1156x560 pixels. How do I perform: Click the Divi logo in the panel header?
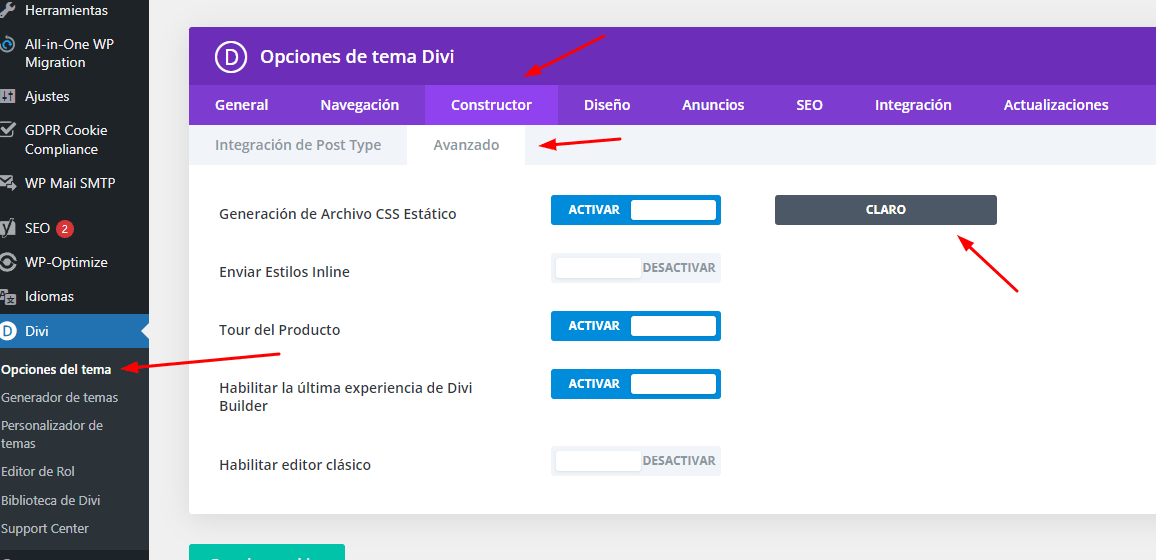(x=231, y=57)
